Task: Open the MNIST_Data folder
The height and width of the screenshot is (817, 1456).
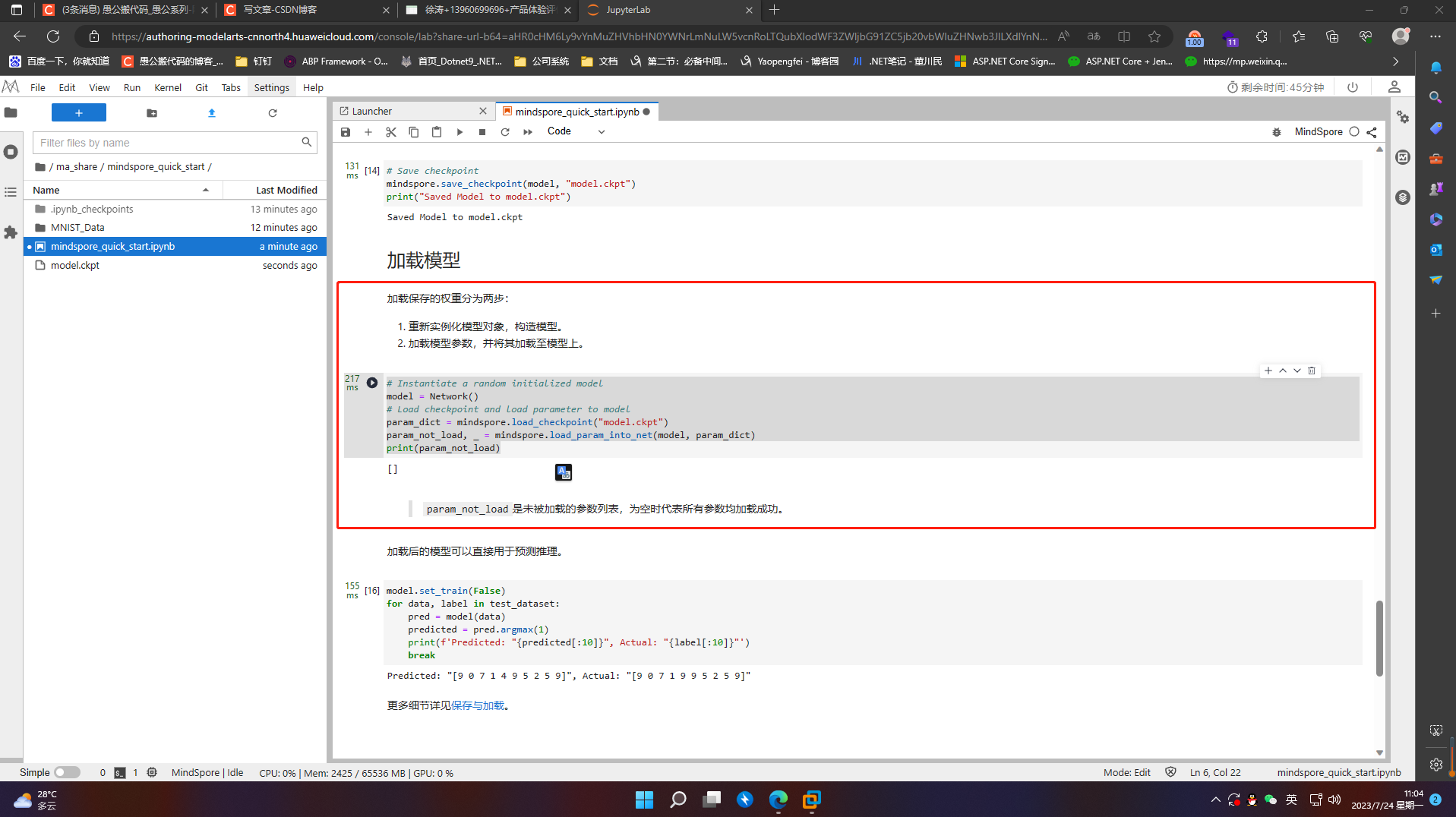Action: coord(175,228)
